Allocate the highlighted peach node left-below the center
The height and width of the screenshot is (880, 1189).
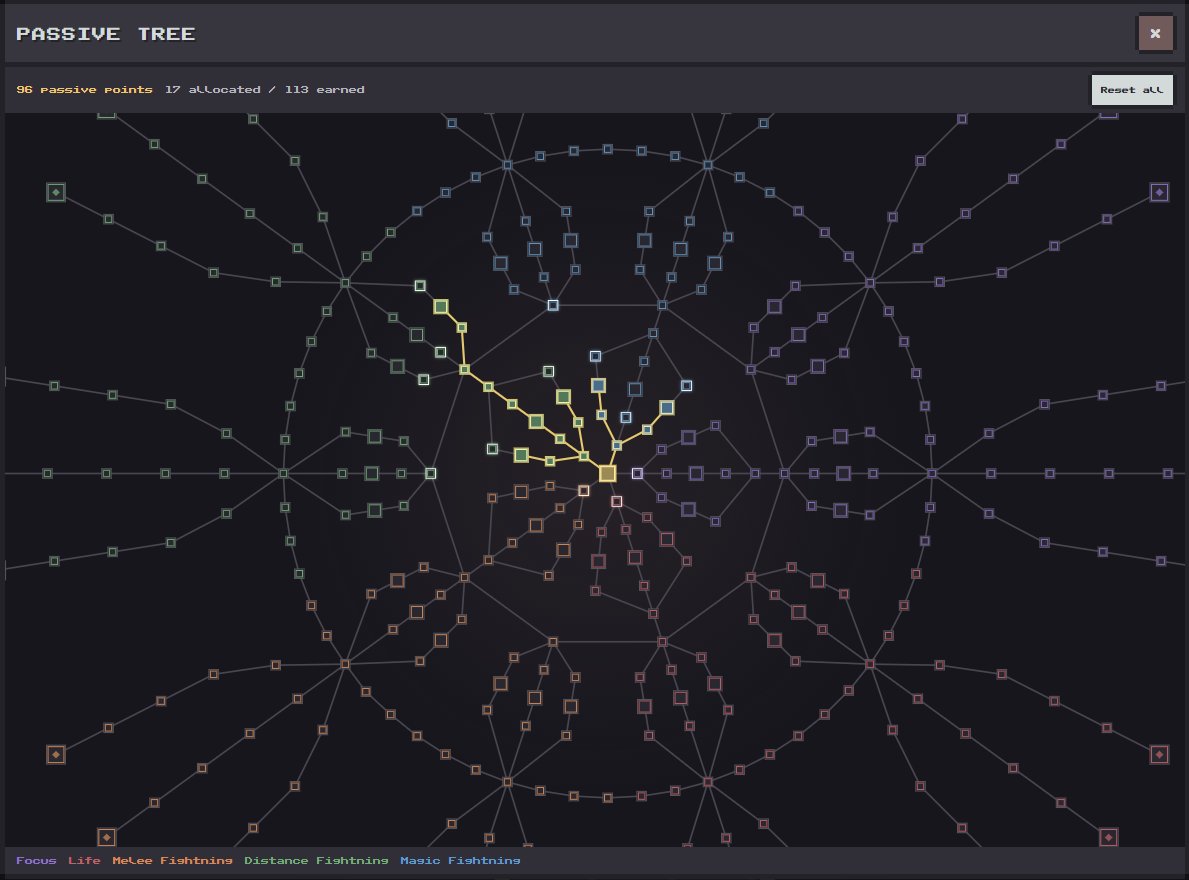(583, 491)
